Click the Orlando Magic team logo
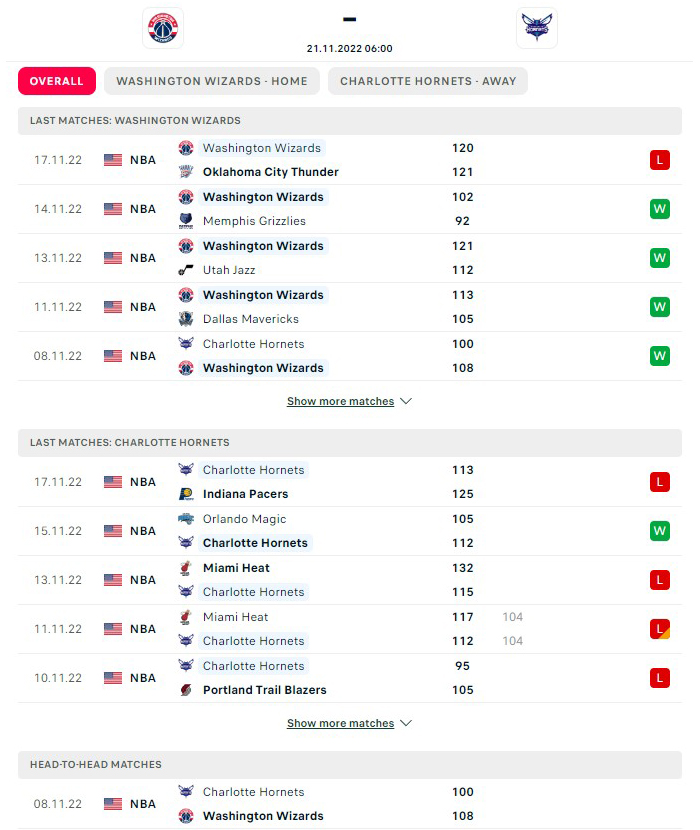 [186, 519]
